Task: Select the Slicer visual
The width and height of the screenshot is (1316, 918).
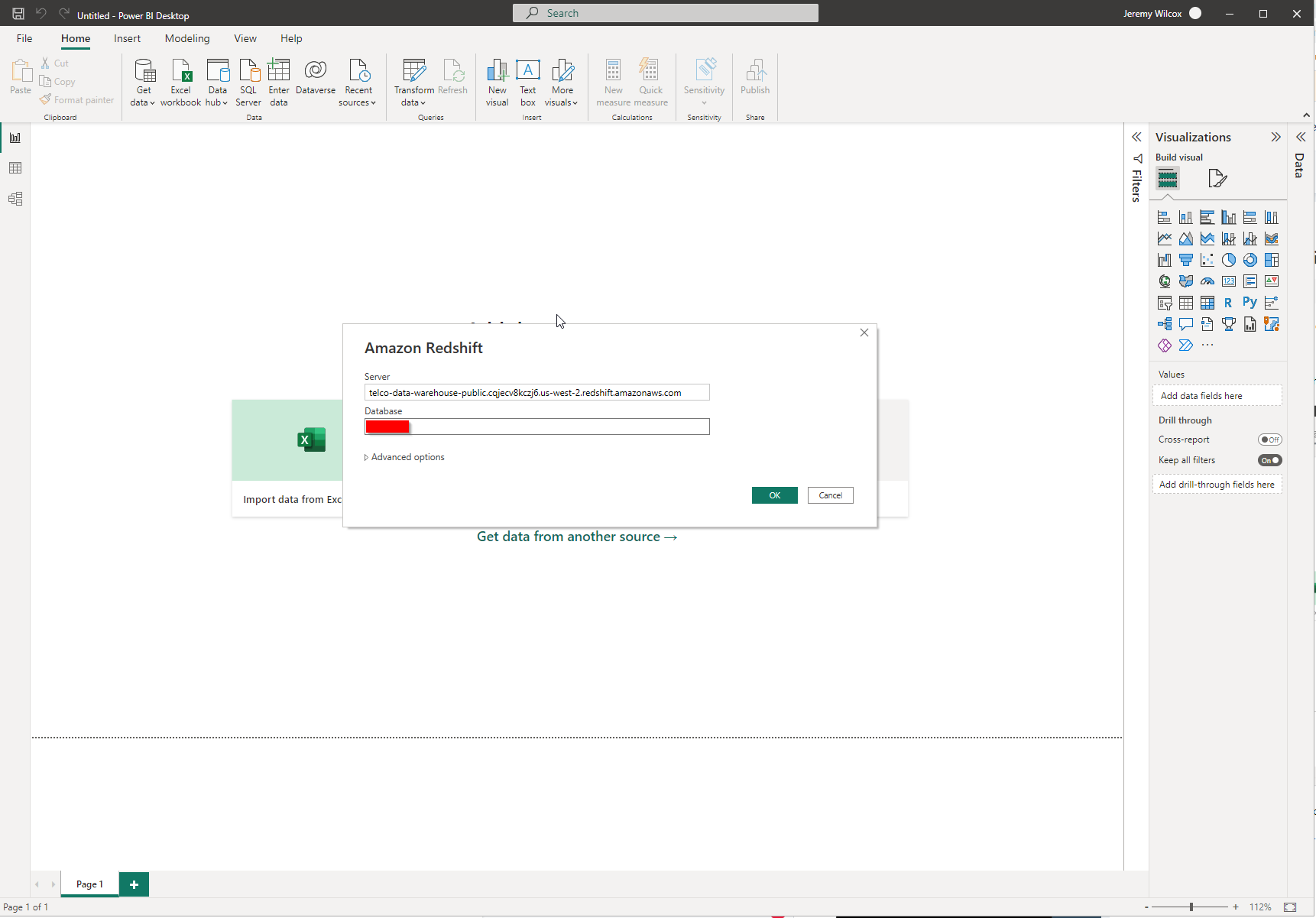Action: [1164, 303]
